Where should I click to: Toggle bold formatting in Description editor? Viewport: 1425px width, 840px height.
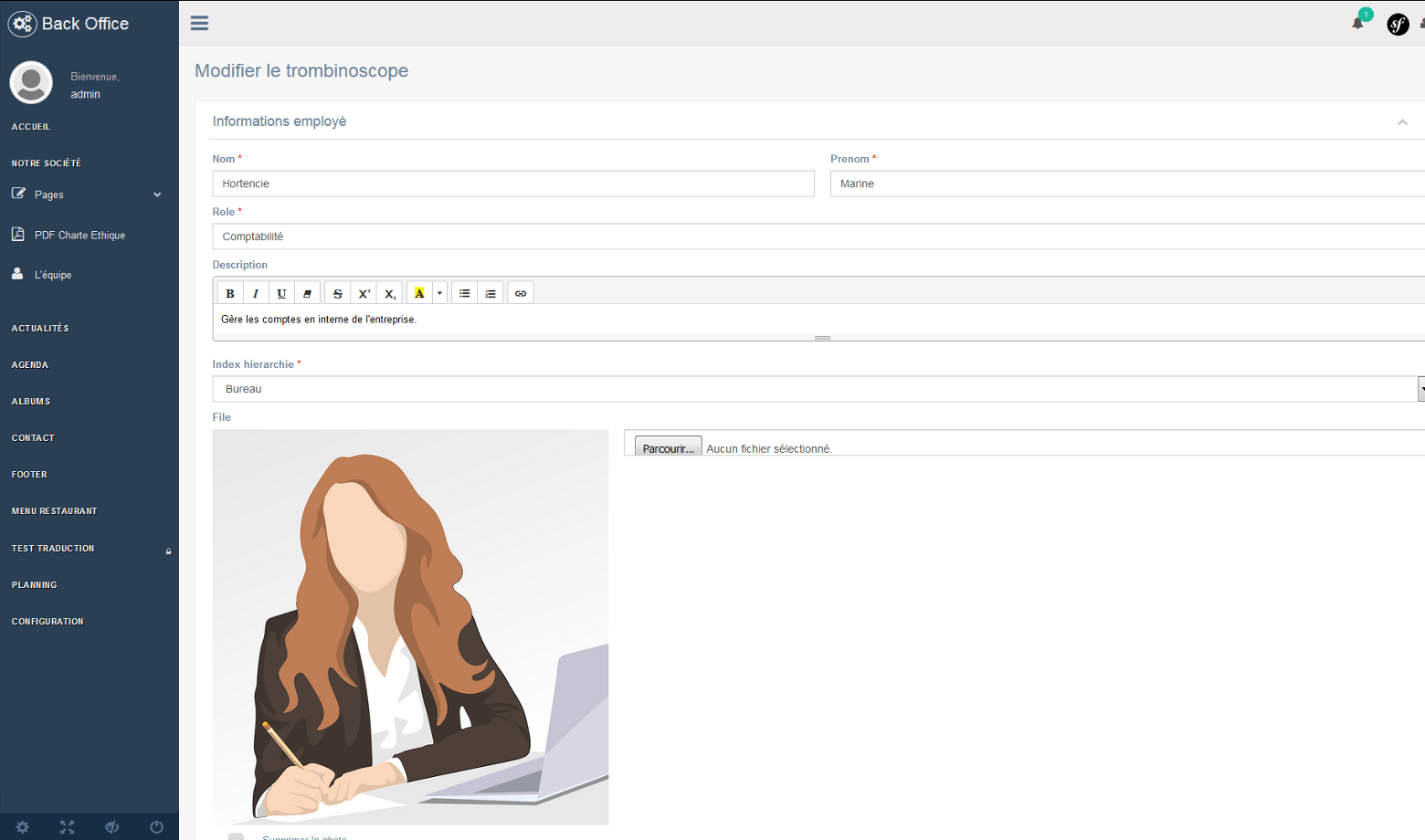(x=230, y=293)
